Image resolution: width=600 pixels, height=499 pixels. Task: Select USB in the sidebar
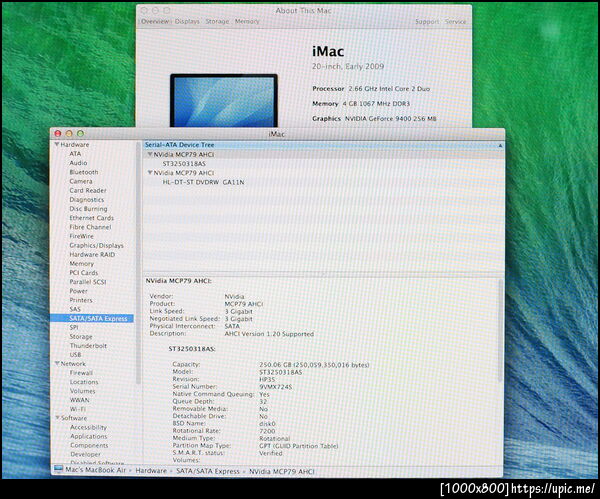[75, 355]
